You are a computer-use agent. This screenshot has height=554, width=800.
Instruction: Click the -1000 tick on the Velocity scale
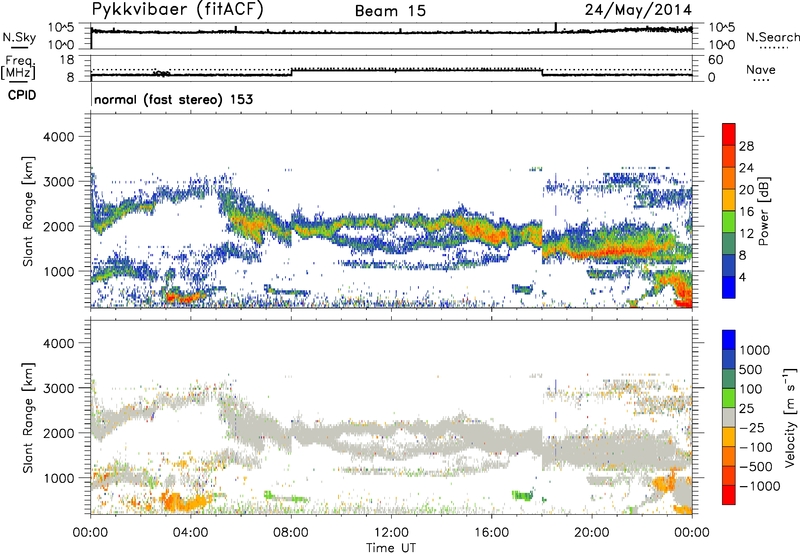click(760, 486)
